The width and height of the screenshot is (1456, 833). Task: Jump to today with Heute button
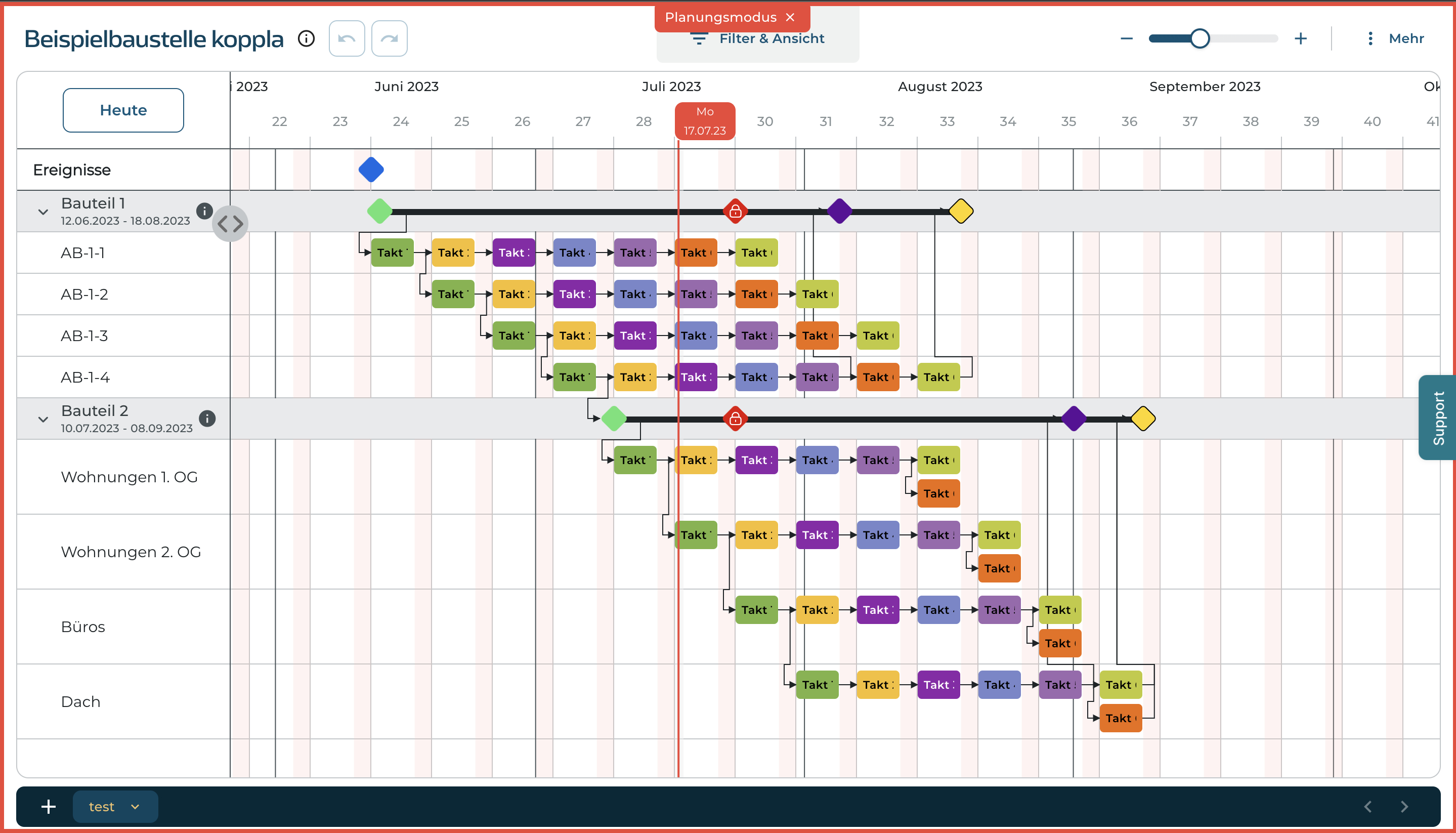pos(123,110)
